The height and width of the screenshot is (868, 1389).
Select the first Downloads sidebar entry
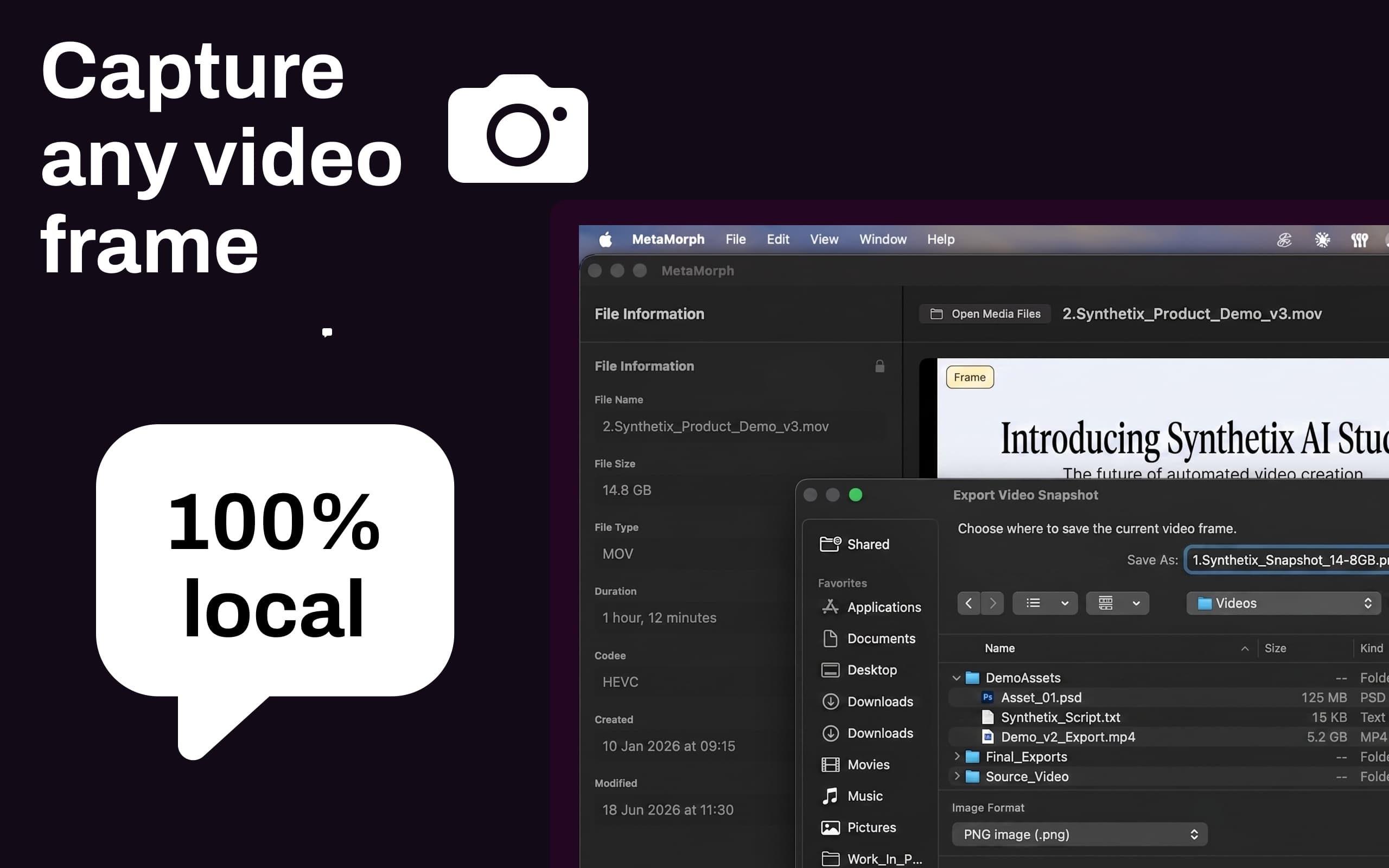click(x=870, y=701)
